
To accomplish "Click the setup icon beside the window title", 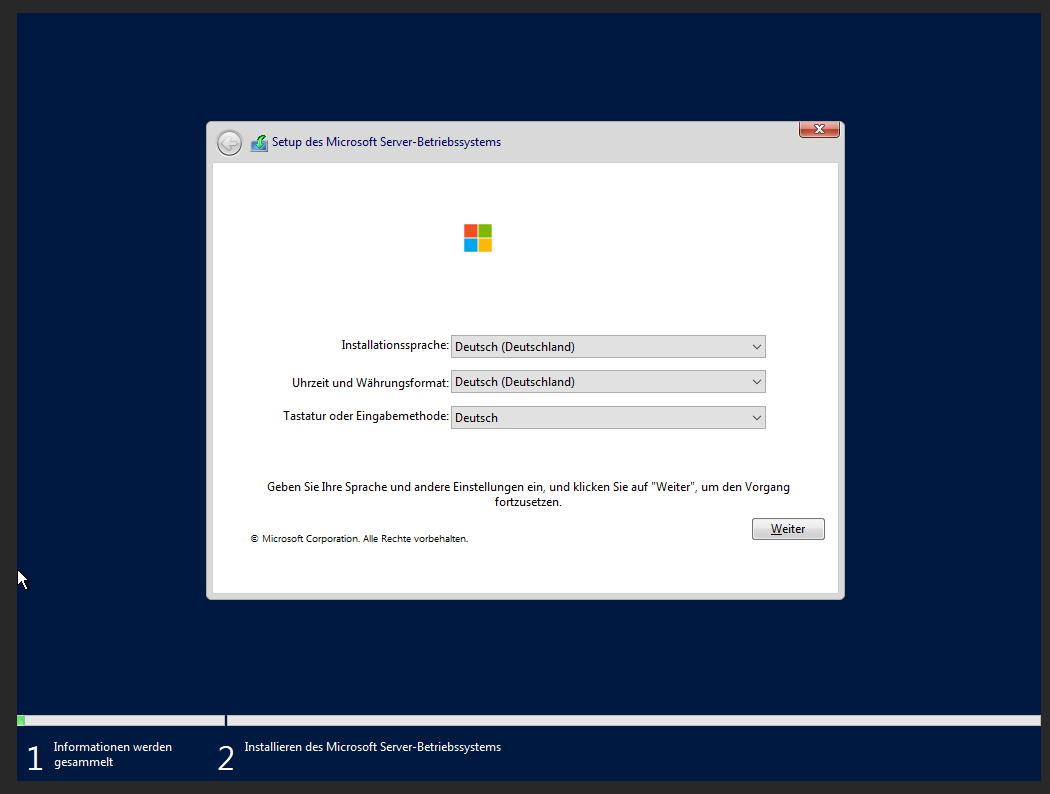I will tap(259, 143).
